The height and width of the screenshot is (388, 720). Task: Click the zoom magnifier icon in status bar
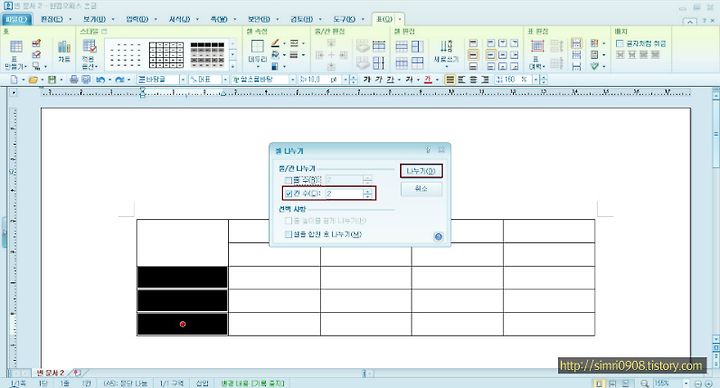(645, 383)
